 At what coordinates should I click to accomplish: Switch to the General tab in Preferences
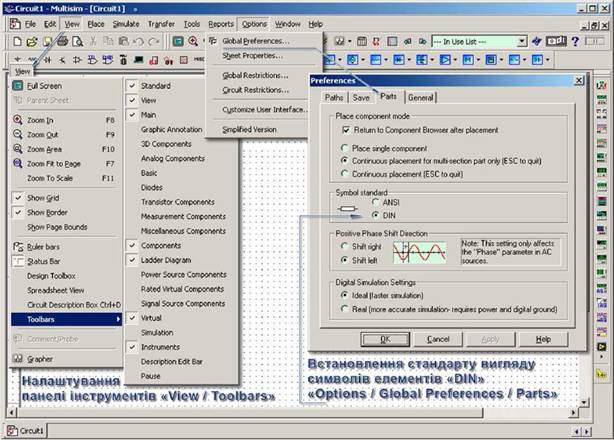420,97
